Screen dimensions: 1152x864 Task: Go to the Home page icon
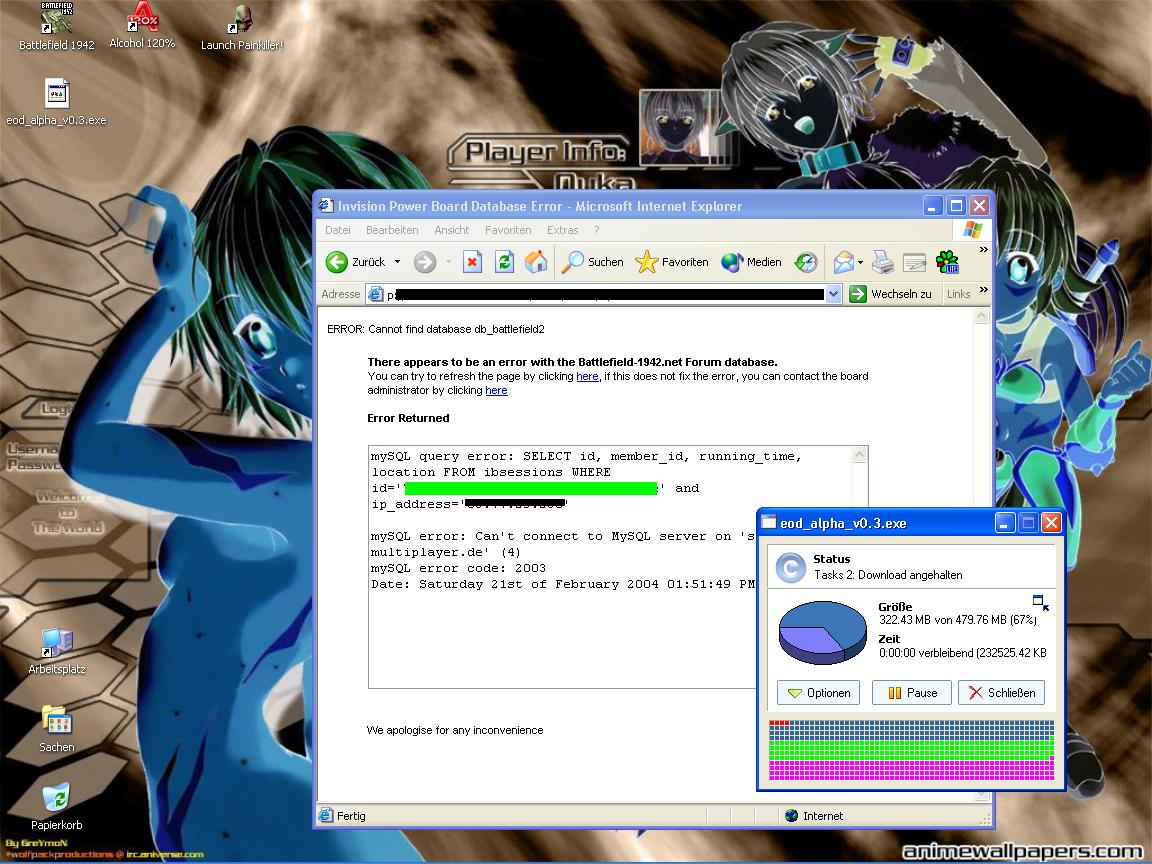point(536,262)
